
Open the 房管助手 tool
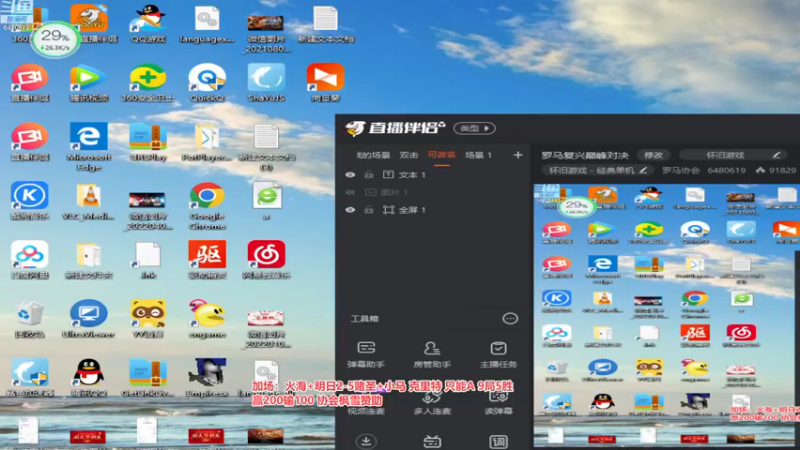(432, 355)
